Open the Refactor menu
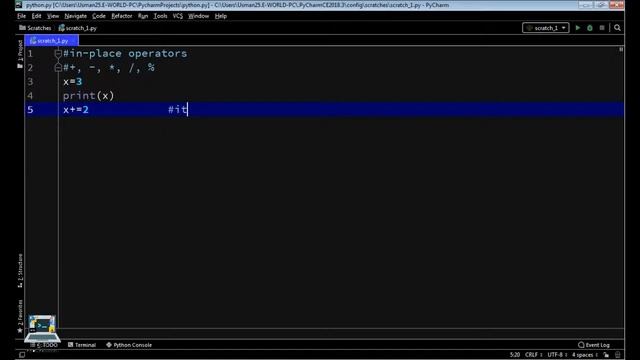640x360 pixels. point(122,16)
